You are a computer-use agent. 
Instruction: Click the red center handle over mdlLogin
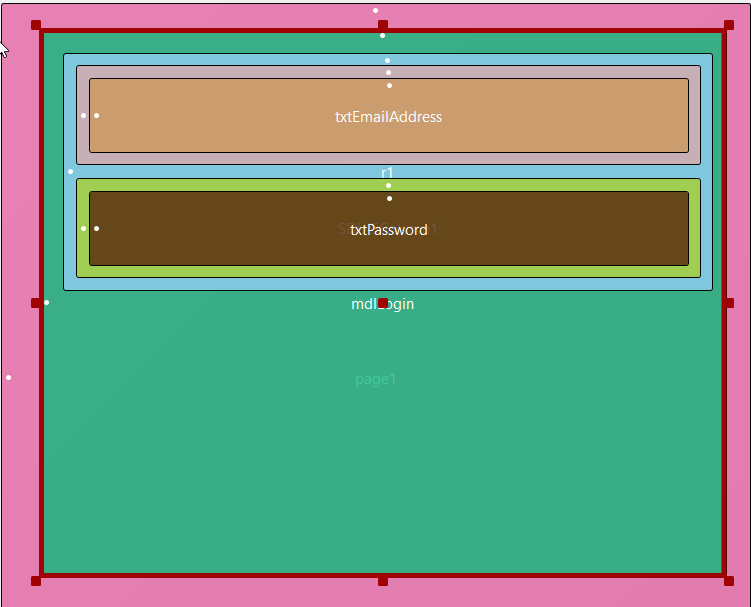click(383, 303)
